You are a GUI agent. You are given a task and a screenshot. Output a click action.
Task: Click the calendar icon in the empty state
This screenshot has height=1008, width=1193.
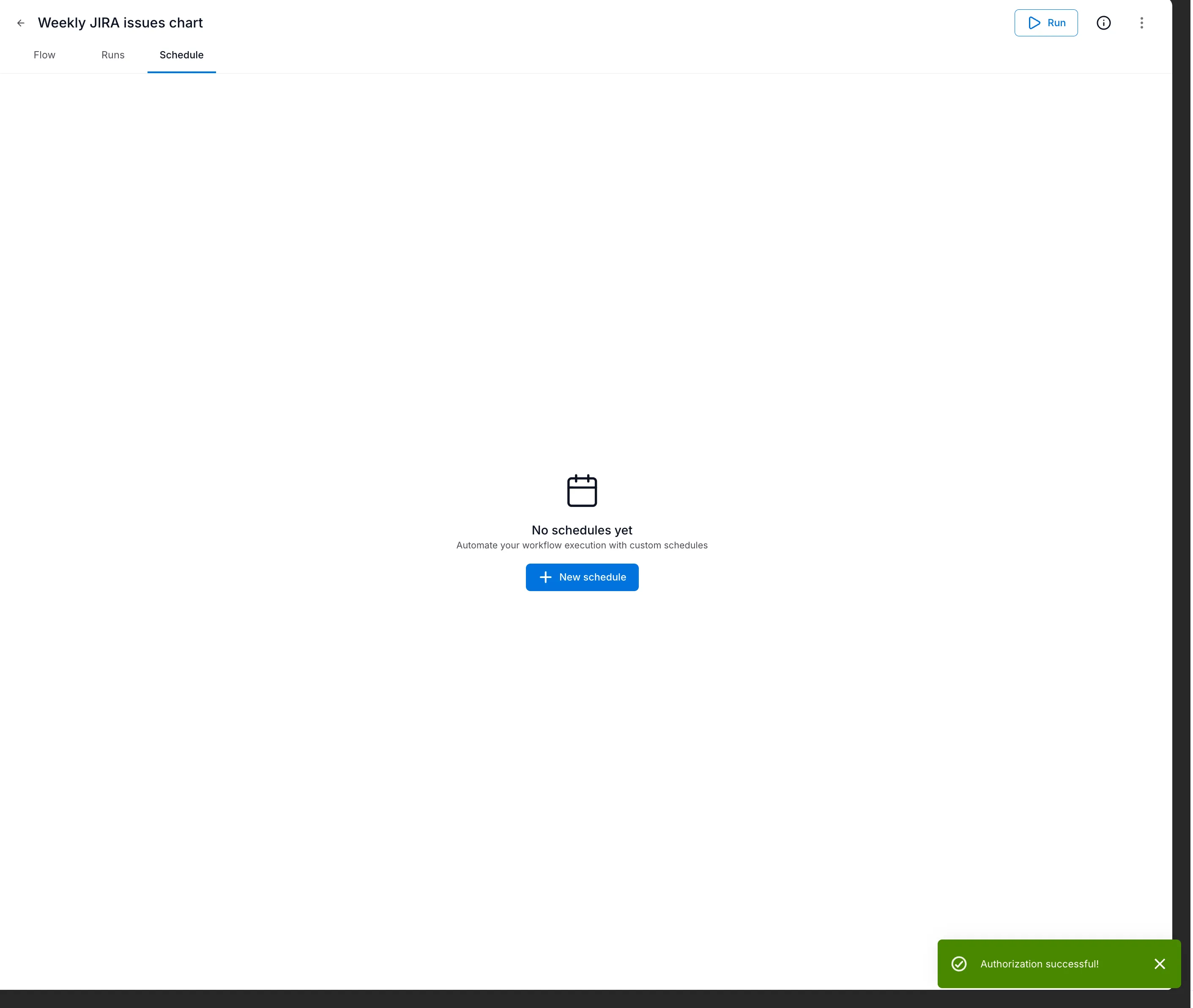pos(581,490)
